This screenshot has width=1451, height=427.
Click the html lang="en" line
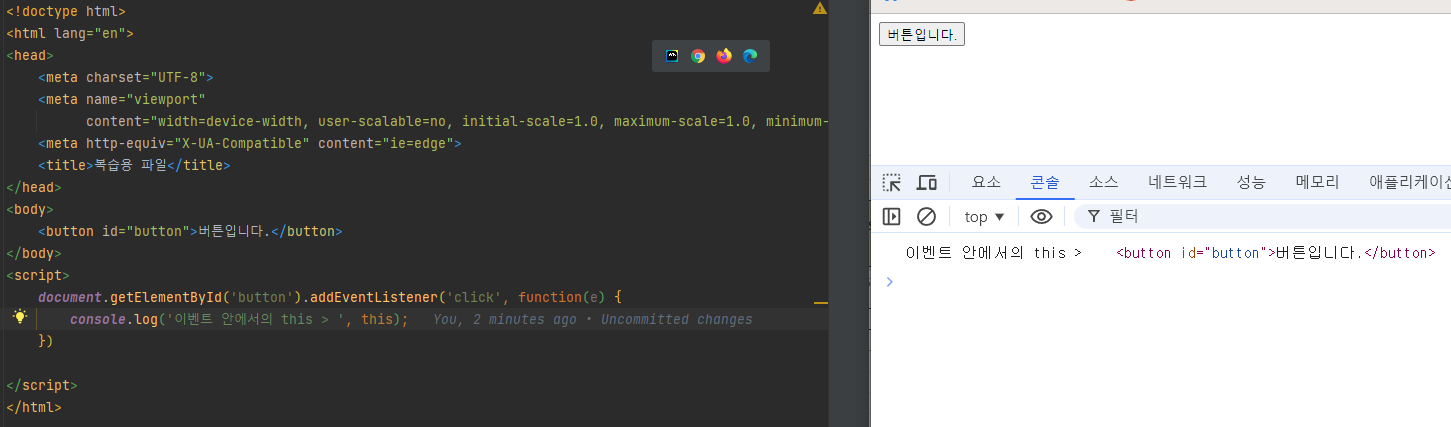click(x=70, y=33)
